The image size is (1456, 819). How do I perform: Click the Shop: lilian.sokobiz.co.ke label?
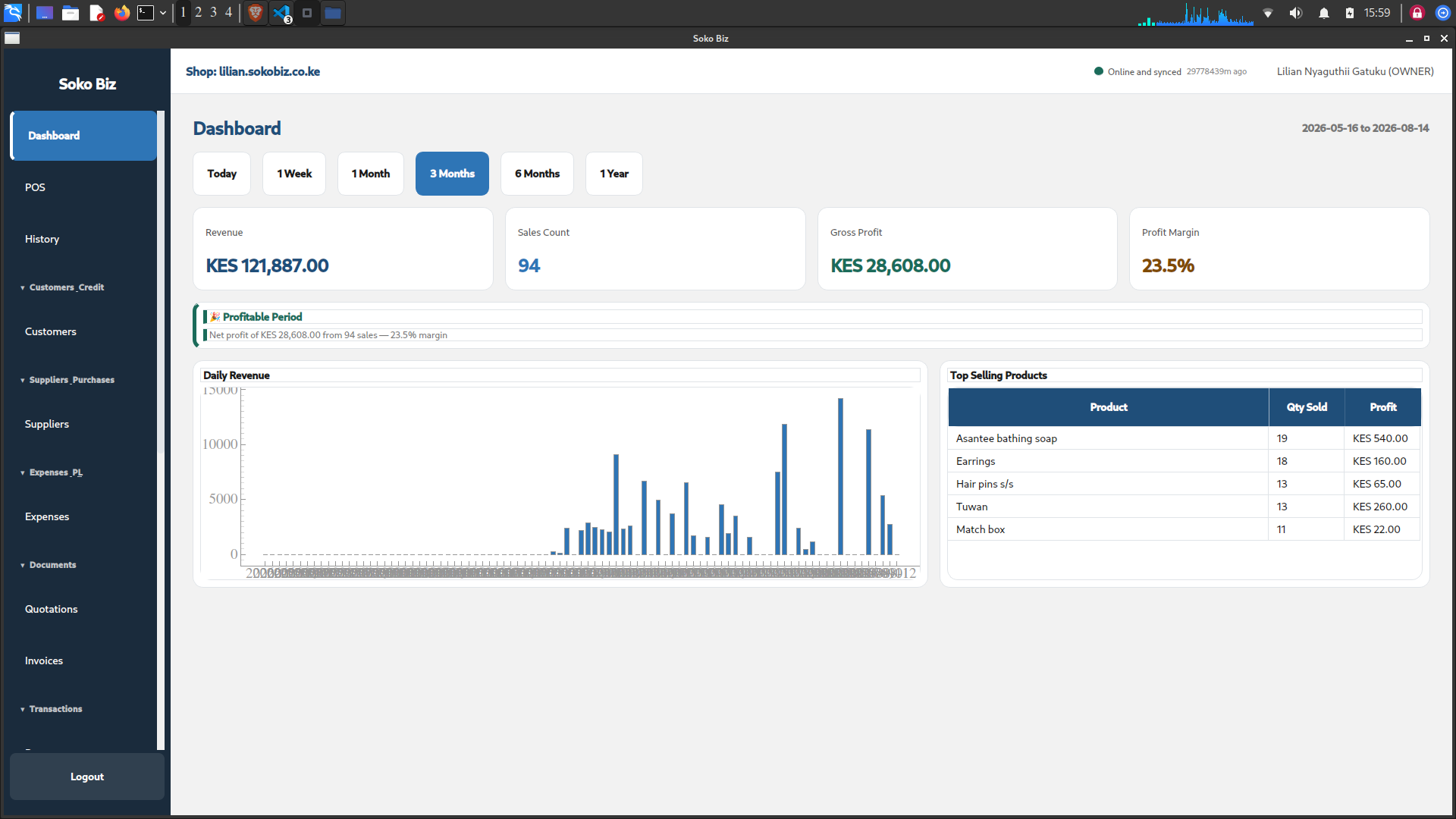(253, 71)
